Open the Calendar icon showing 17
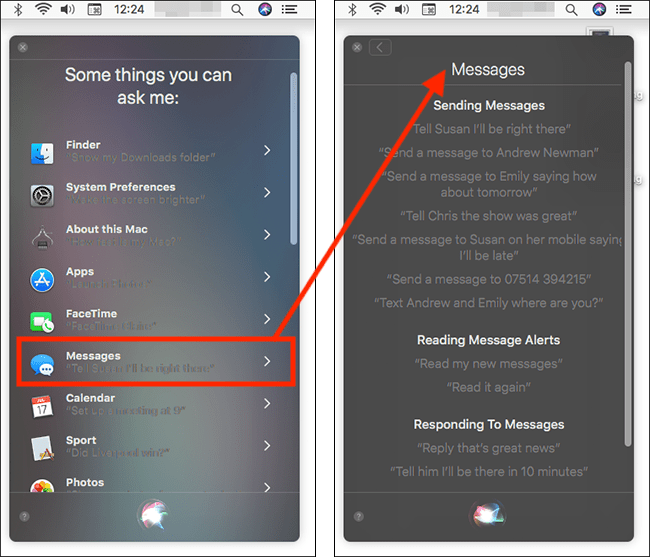This screenshot has height=557, width=650. pyautogui.click(x=42, y=406)
